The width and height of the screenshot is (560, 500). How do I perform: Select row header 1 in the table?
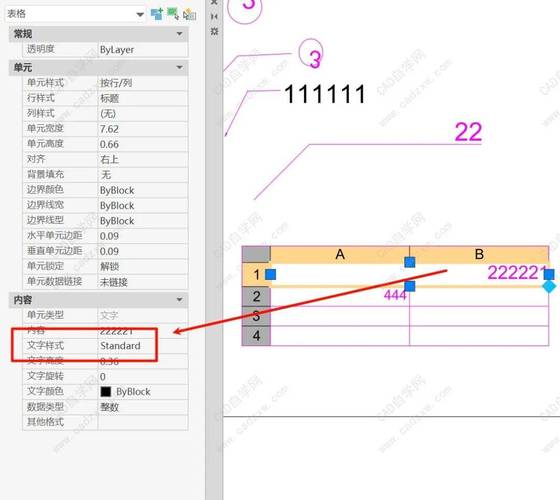256,275
